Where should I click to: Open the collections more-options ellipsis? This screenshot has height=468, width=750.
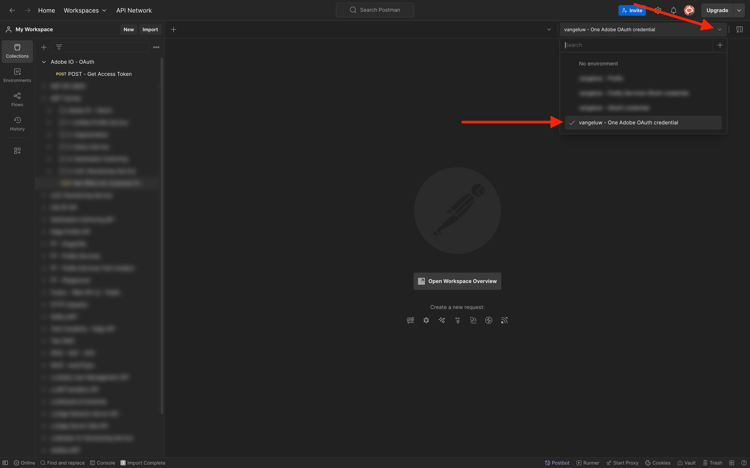[156, 47]
